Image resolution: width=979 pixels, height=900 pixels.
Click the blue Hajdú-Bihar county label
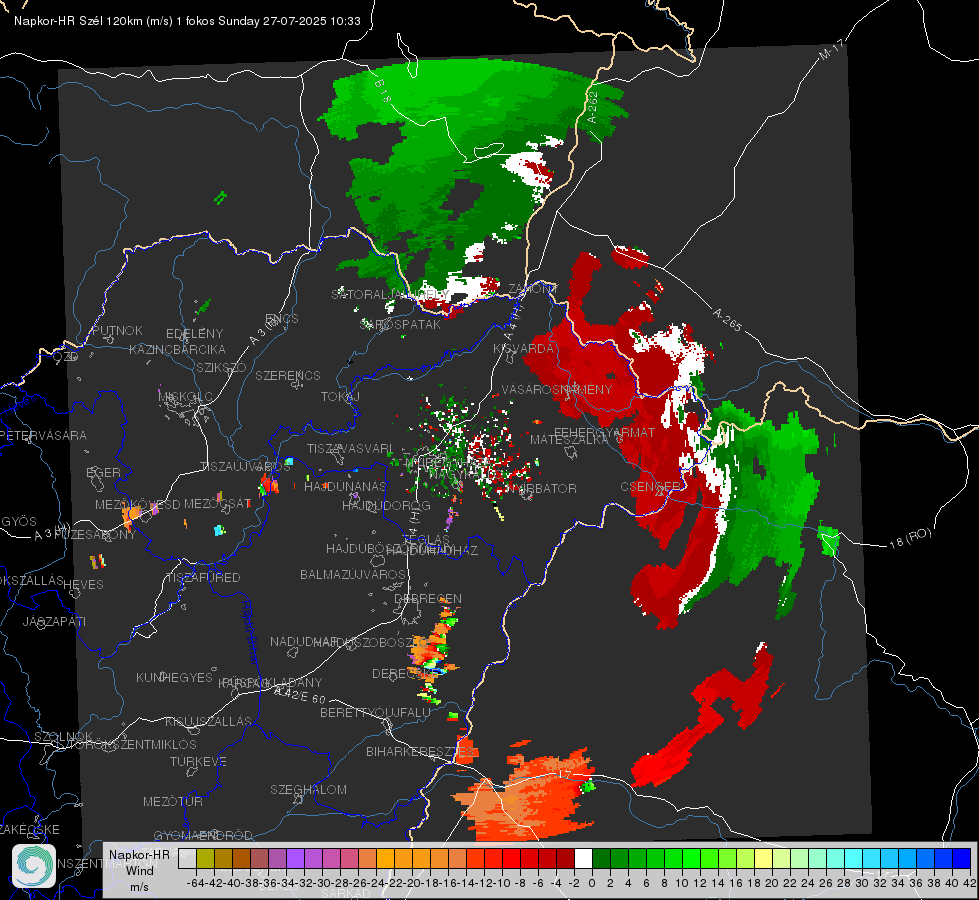[x=250, y=632]
